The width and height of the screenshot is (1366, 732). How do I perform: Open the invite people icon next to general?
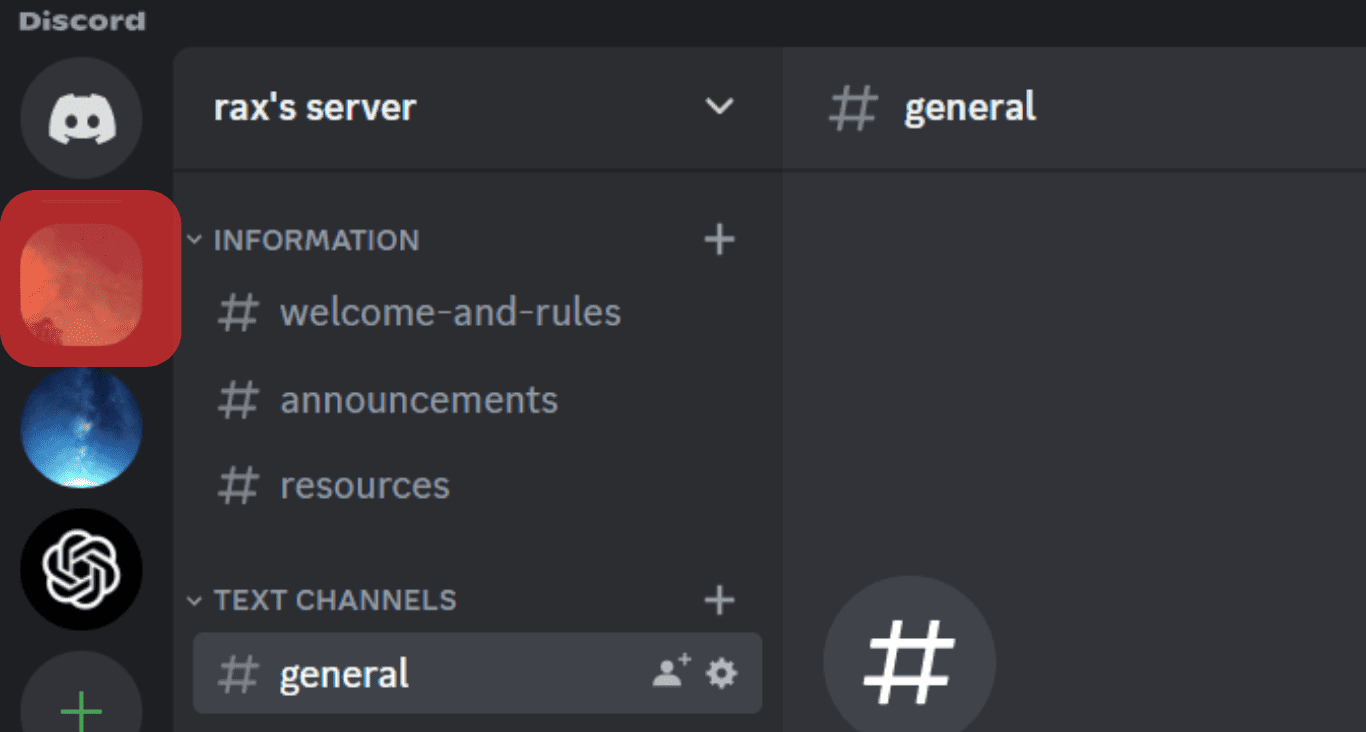669,674
